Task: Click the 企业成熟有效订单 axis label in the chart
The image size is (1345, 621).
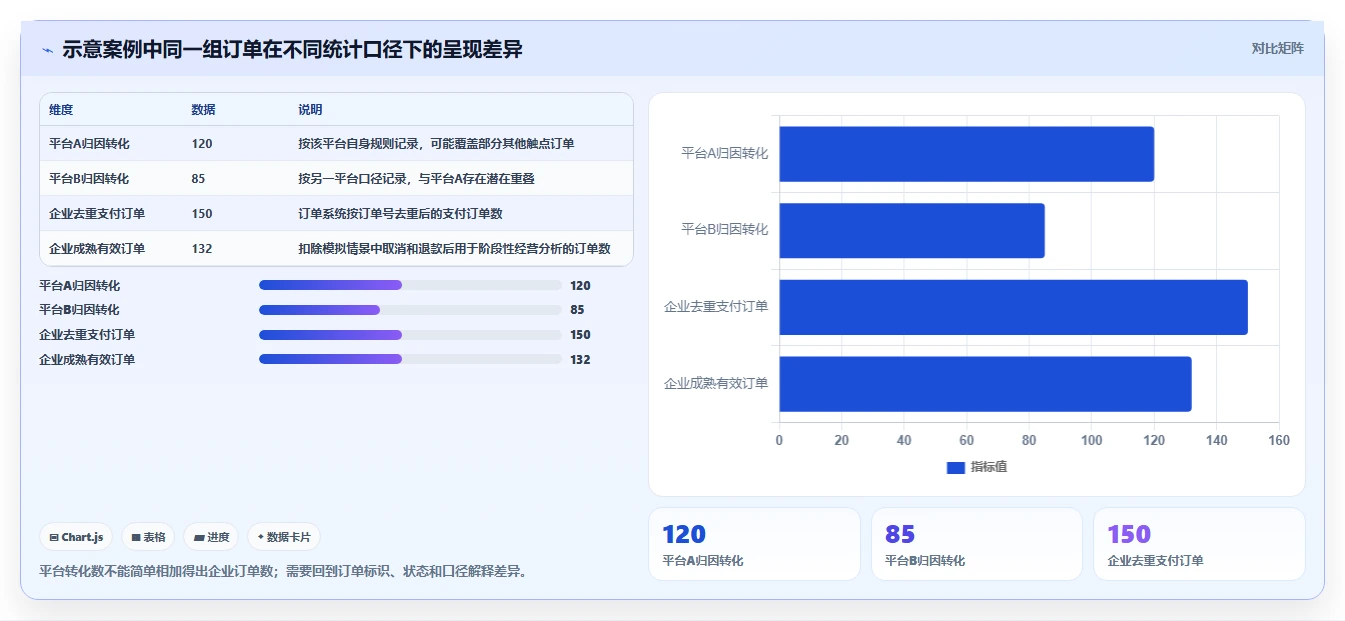Action: pyautogui.click(x=716, y=383)
